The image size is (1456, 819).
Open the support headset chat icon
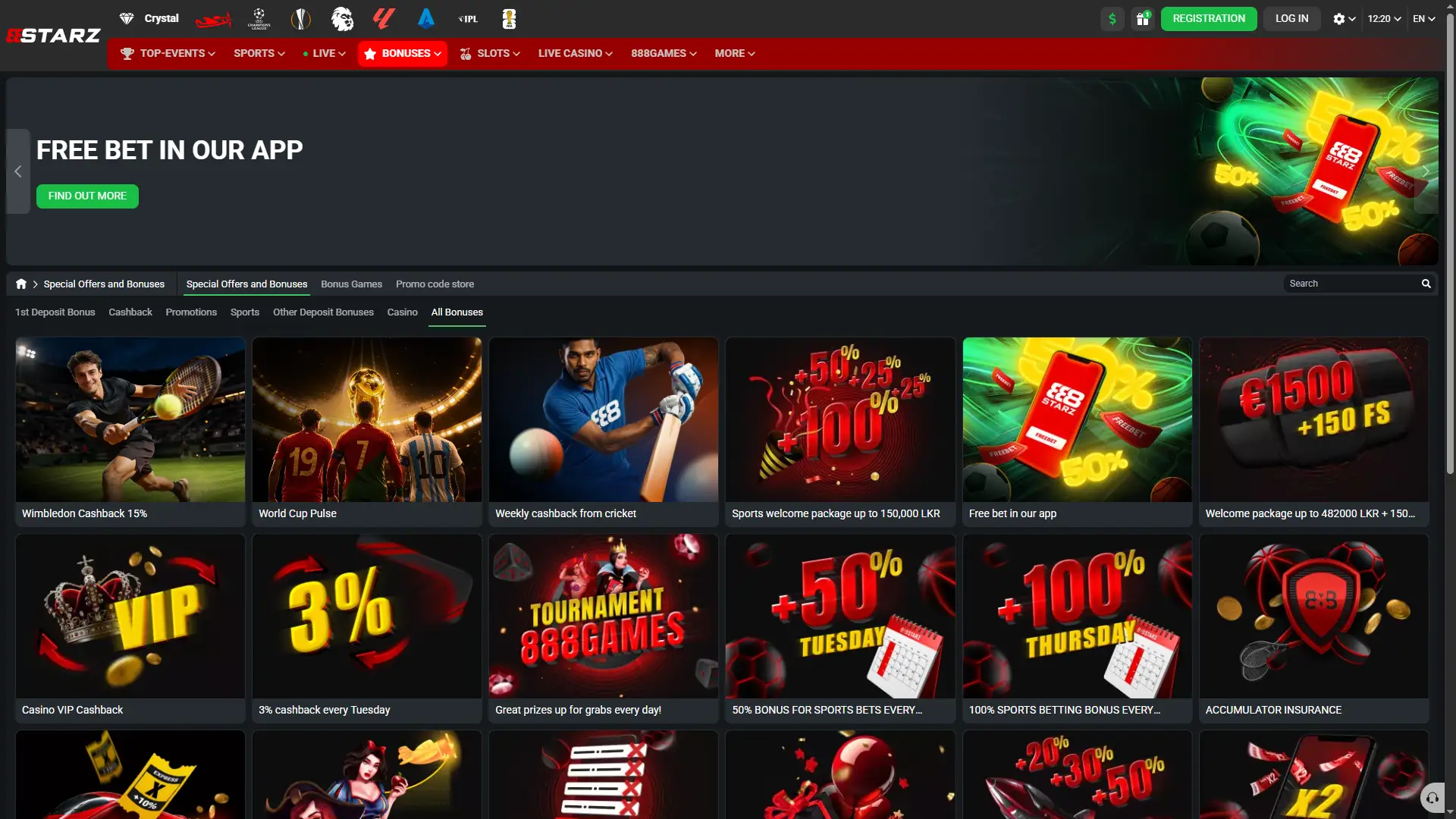click(x=1432, y=798)
